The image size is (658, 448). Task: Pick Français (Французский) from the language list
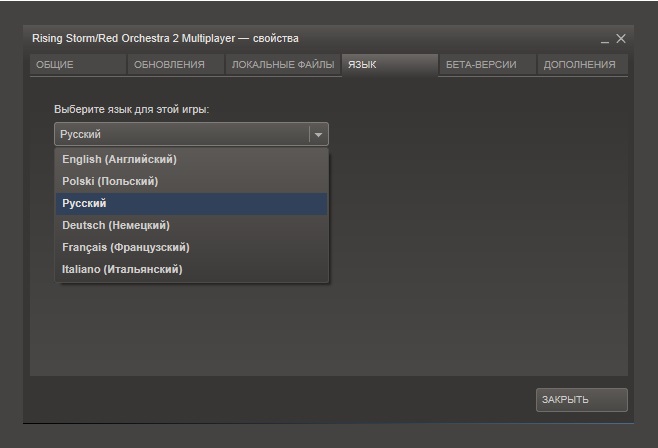(x=191, y=247)
